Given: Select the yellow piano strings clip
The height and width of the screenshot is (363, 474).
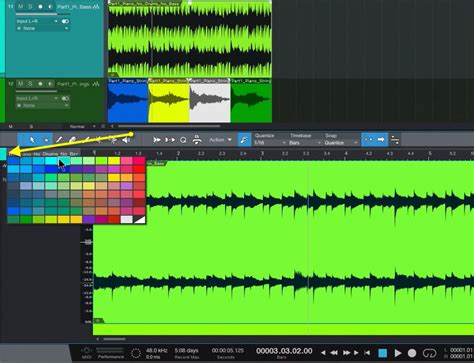Looking at the screenshot, I should [x=168, y=100].
